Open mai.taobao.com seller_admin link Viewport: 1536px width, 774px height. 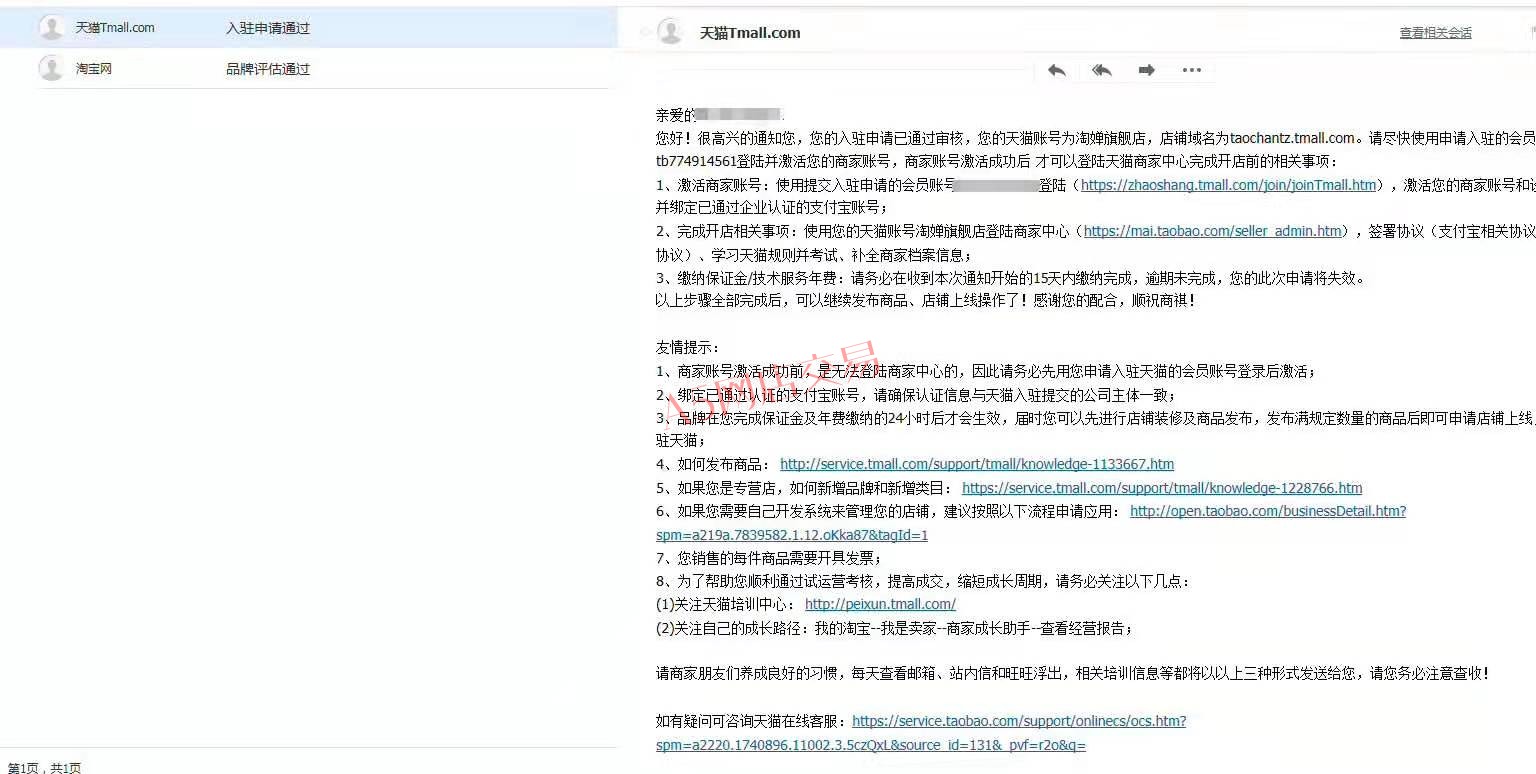pyautogui.click(x=1213, y=231)
